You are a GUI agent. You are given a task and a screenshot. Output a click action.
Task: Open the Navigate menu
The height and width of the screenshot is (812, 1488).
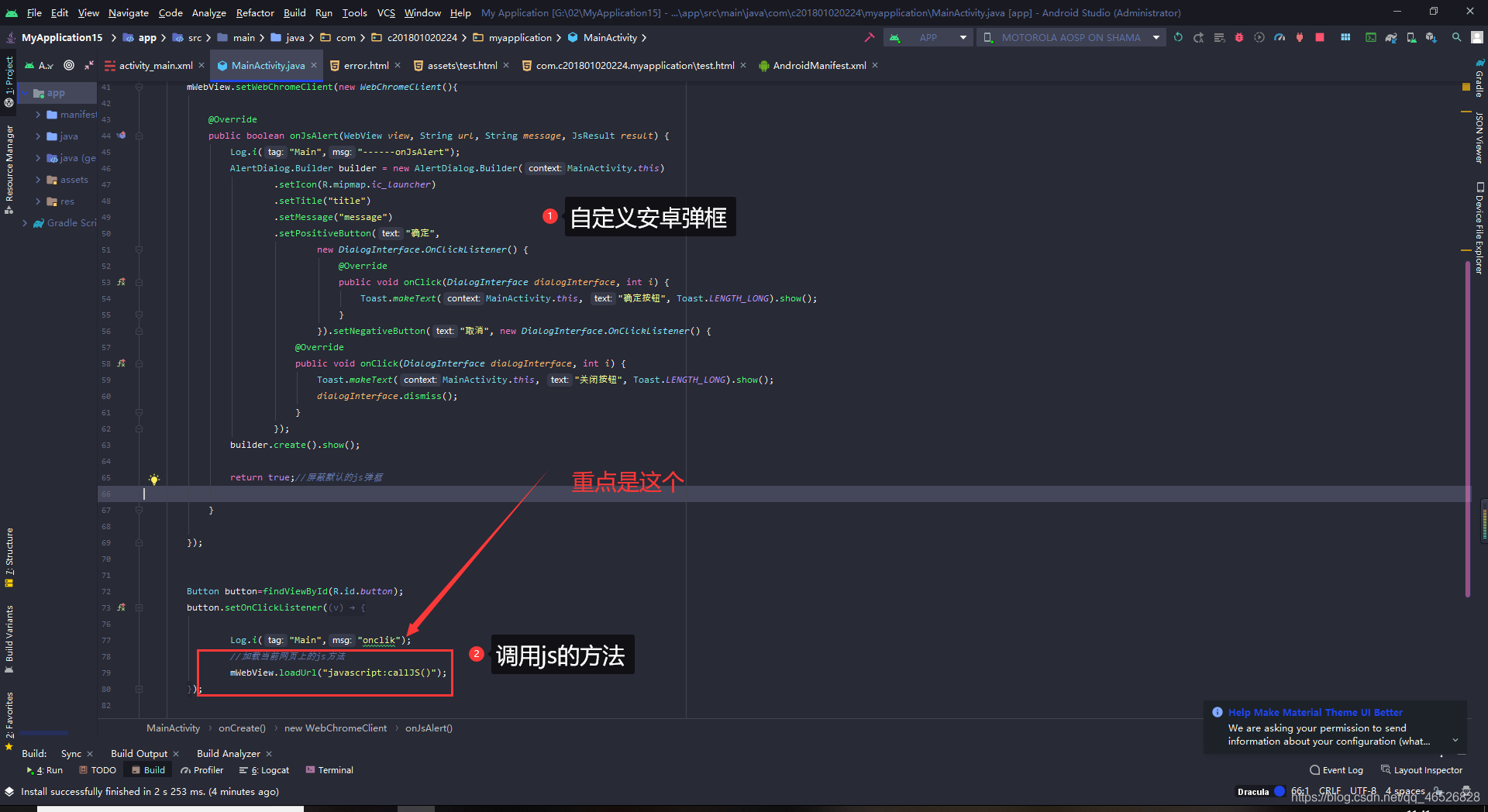[x=129, y=12]
